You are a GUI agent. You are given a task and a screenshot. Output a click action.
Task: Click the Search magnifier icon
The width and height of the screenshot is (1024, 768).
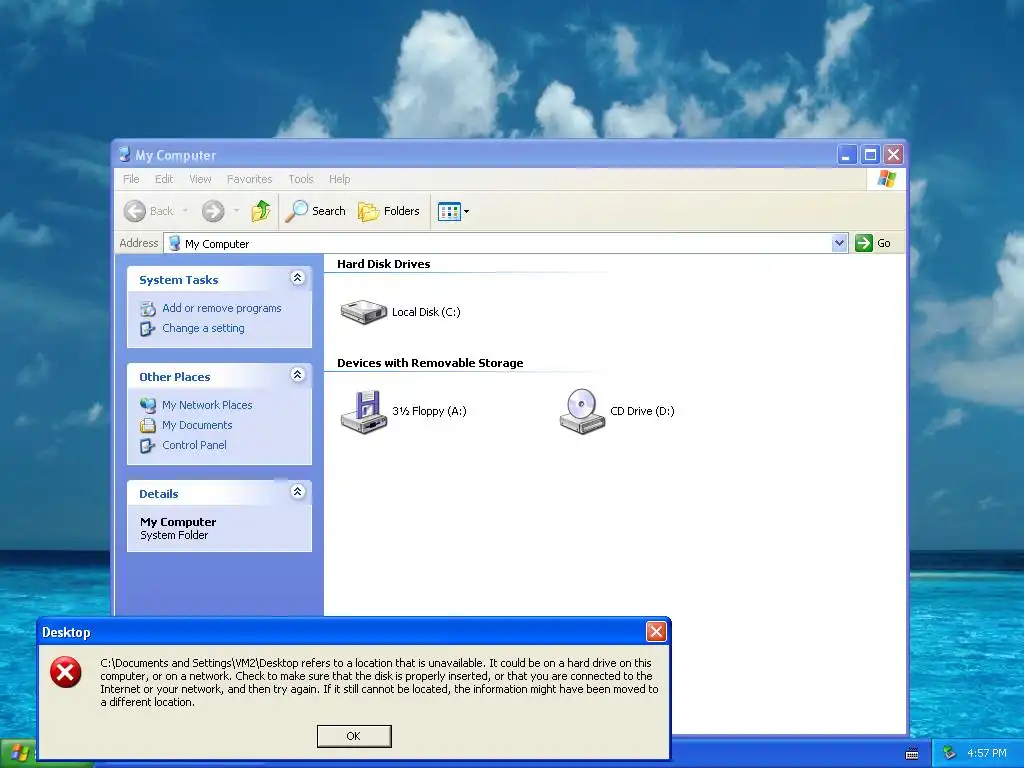[296, 211]
